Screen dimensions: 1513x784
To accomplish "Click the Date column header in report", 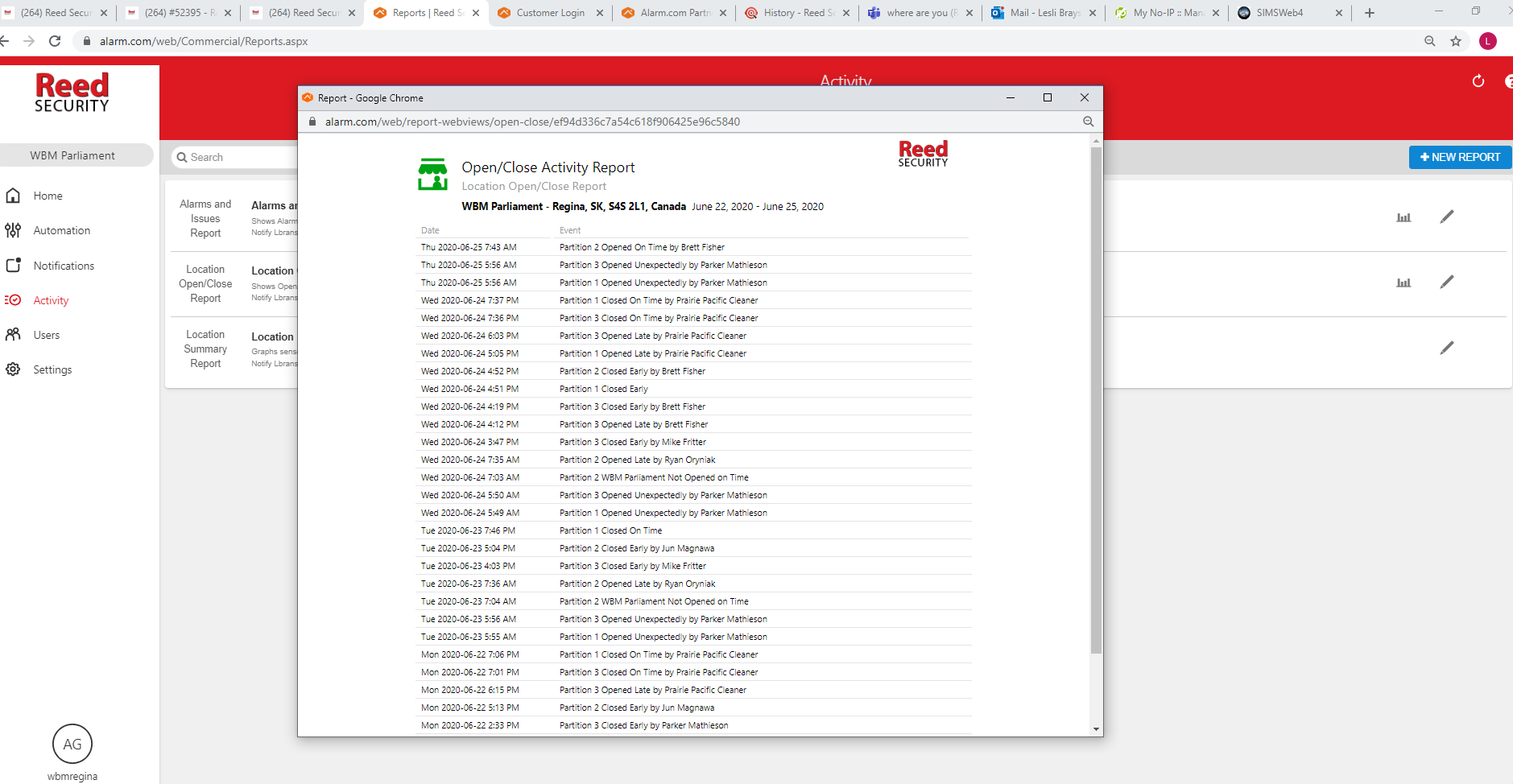I will 430,230.
